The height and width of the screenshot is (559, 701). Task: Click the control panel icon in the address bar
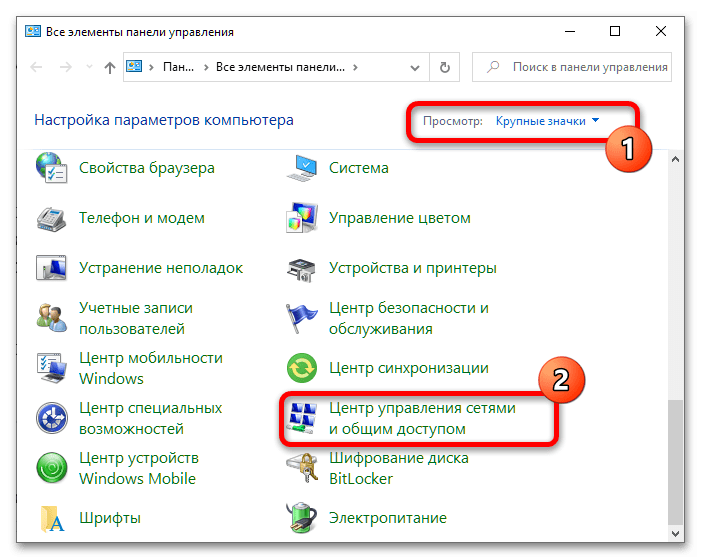pyautogui.click(x=134, y=67)
